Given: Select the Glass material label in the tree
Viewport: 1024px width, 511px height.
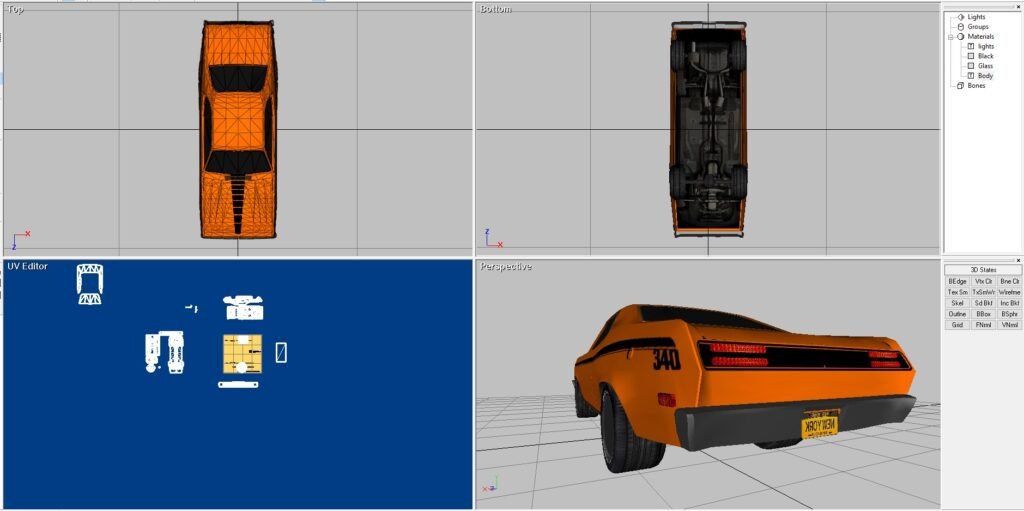Looking at the screenshot, I should click(x=985, y=66).
